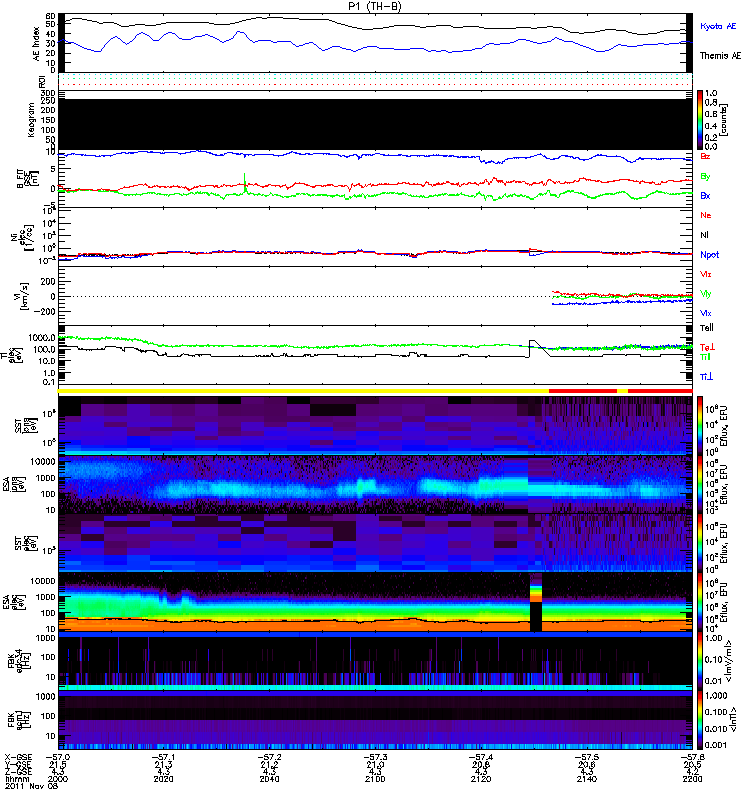Click the X-GSE value -57.3
The height and width of the screenshot is (800, 750).
point(375,758)
